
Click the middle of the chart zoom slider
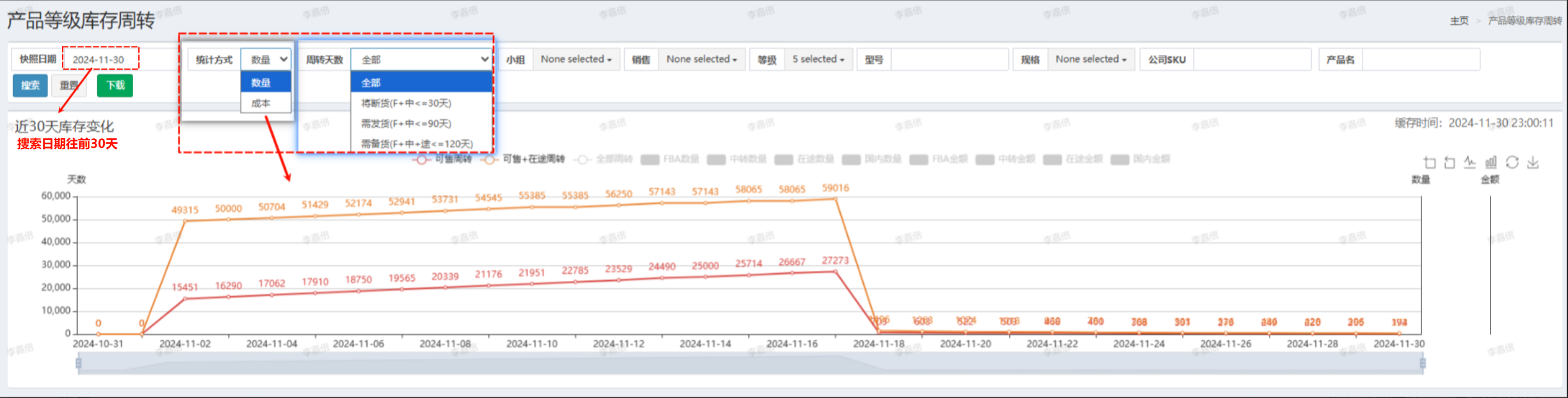pos(750,363)
